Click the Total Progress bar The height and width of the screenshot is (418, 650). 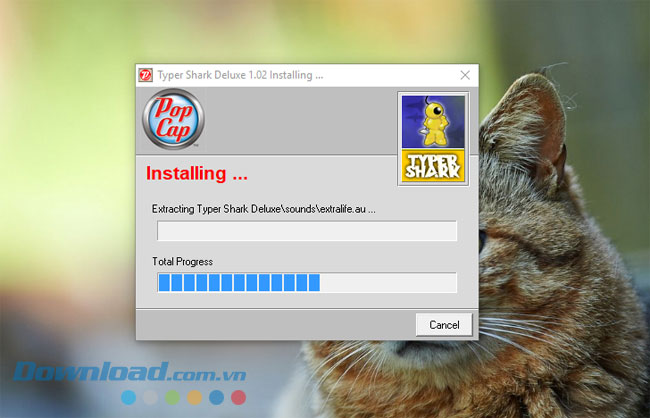click(x=307, y=282)
